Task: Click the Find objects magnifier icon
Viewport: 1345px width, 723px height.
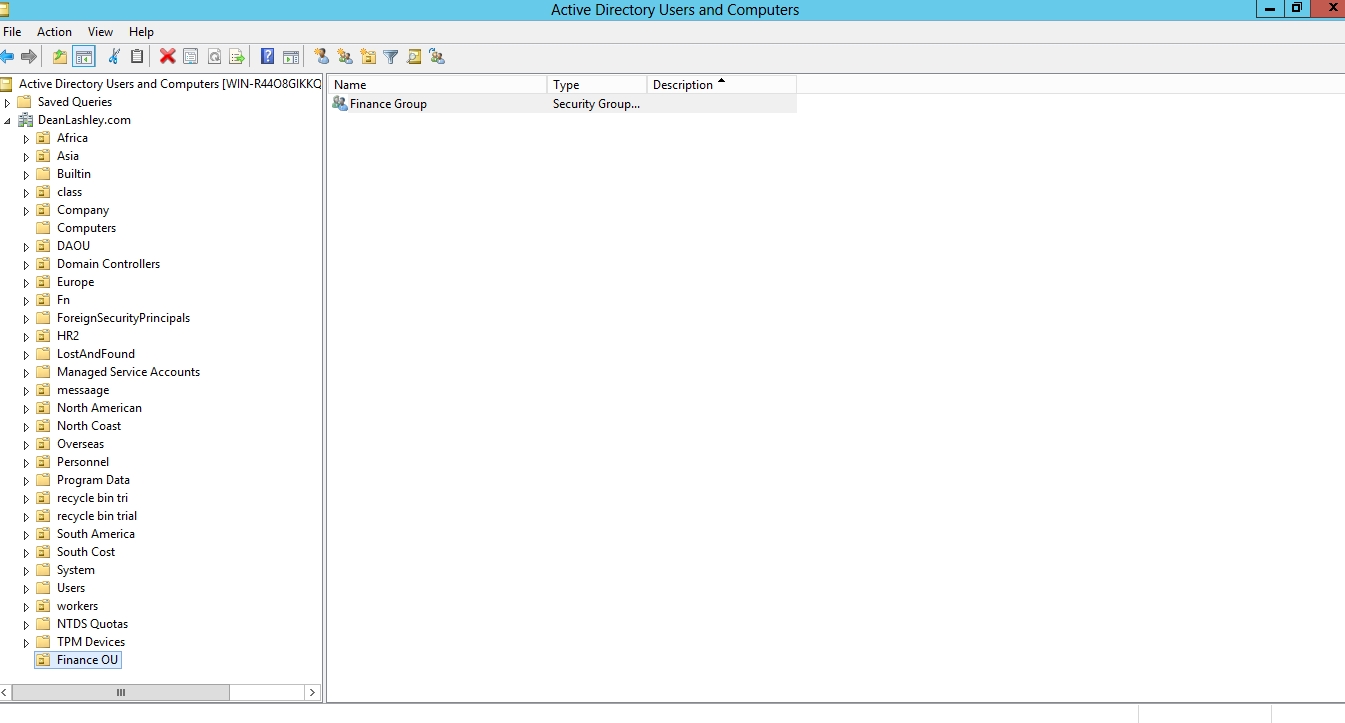Action: [414, 57]
